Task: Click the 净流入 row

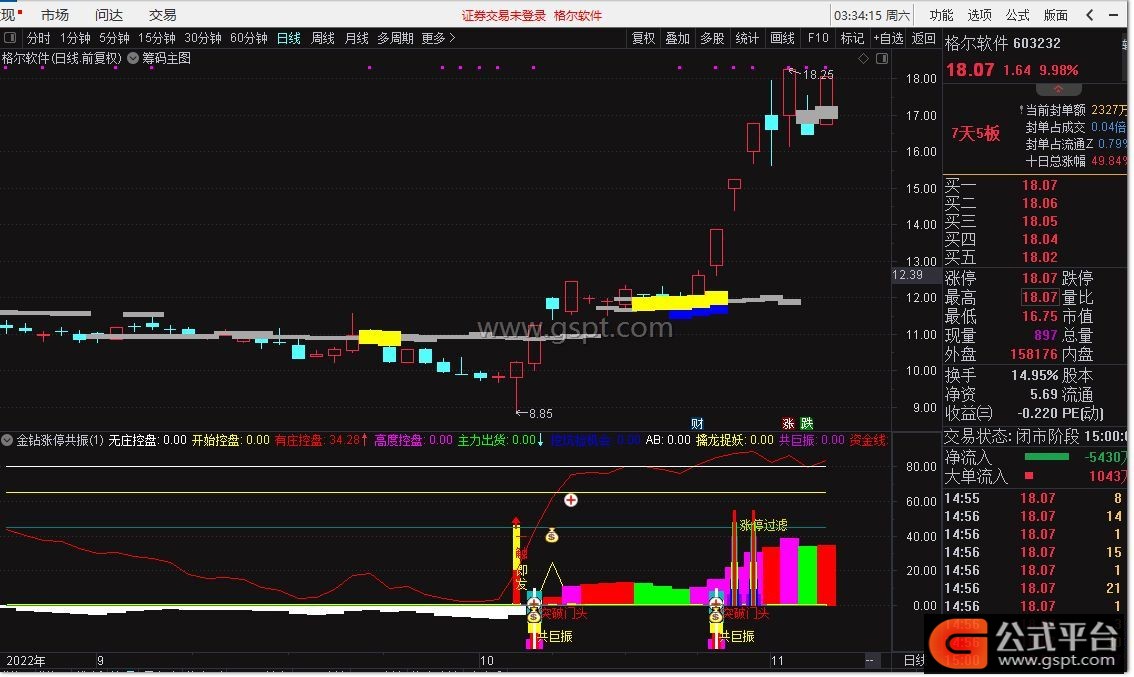Action: pyautogui.click(x=1036, y=457)
